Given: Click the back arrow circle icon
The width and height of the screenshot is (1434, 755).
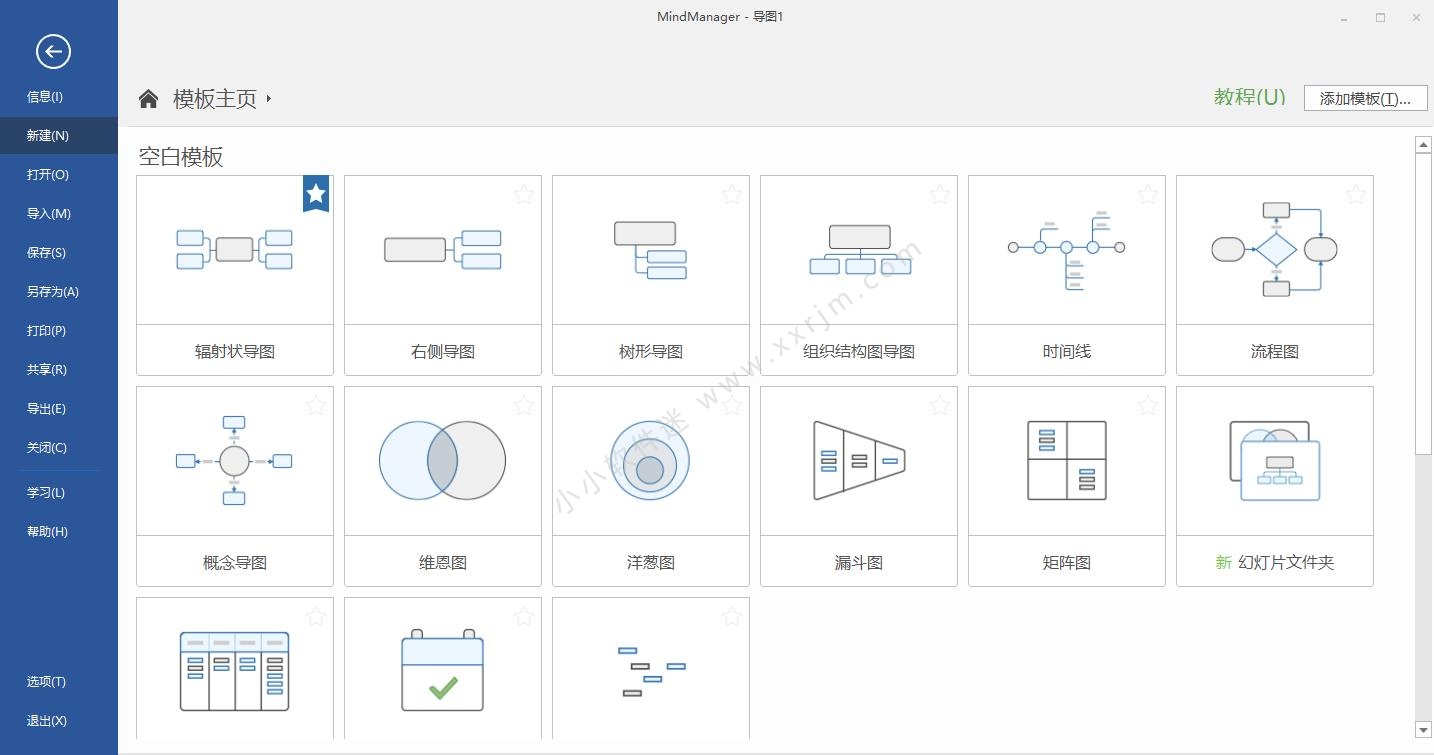Looking at the screenshot, I should tap(53, 51).
